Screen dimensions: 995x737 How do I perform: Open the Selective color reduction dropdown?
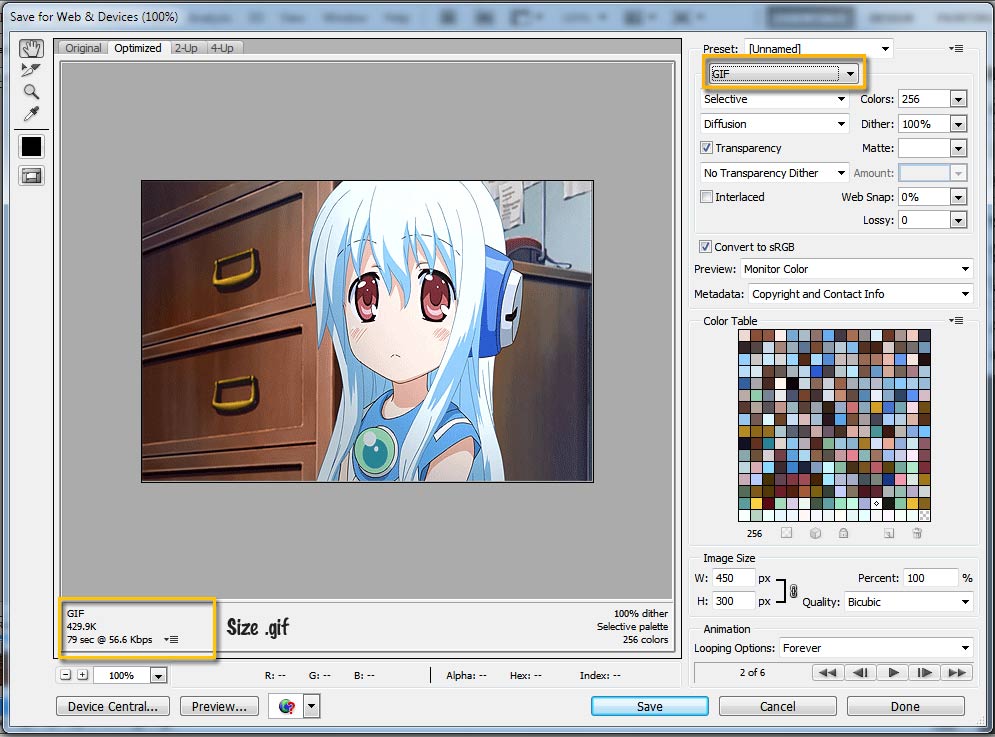tap(774, 99)
